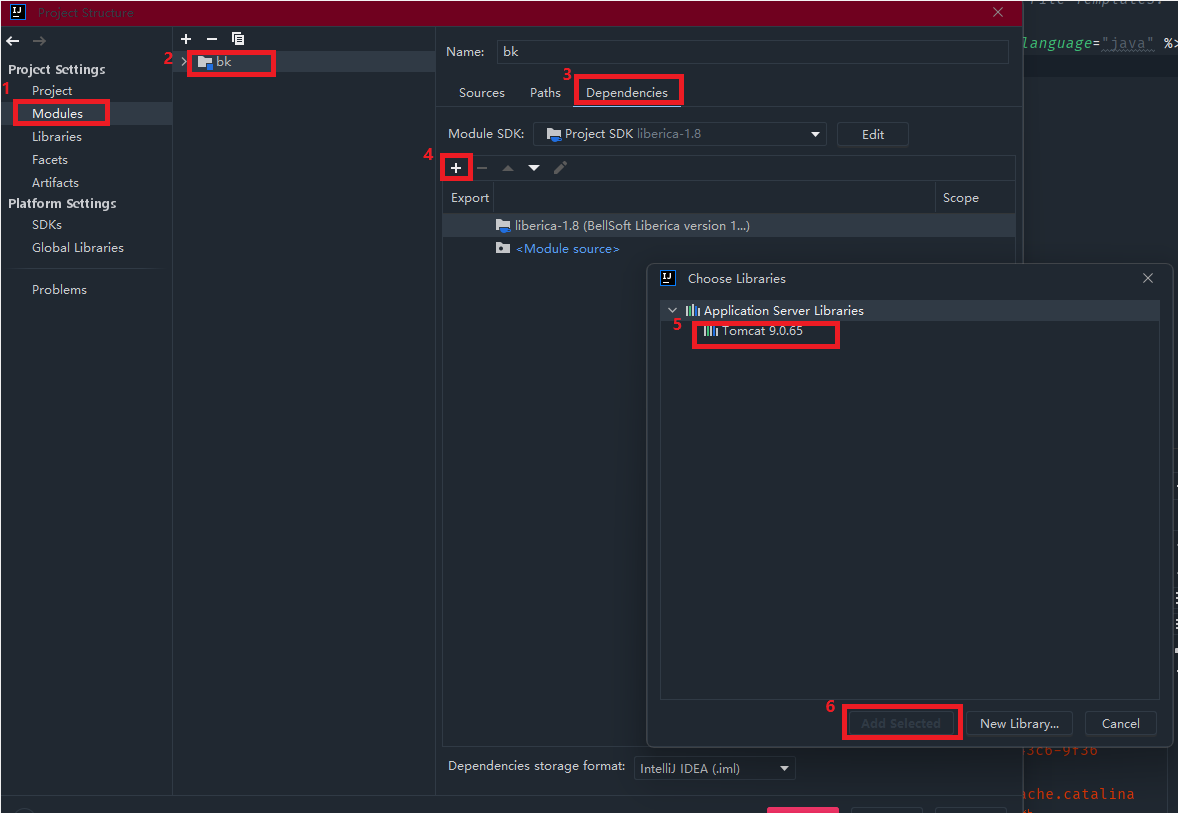Open the Artifacts settings page
1178x813 pixels.
click(55, 183)
